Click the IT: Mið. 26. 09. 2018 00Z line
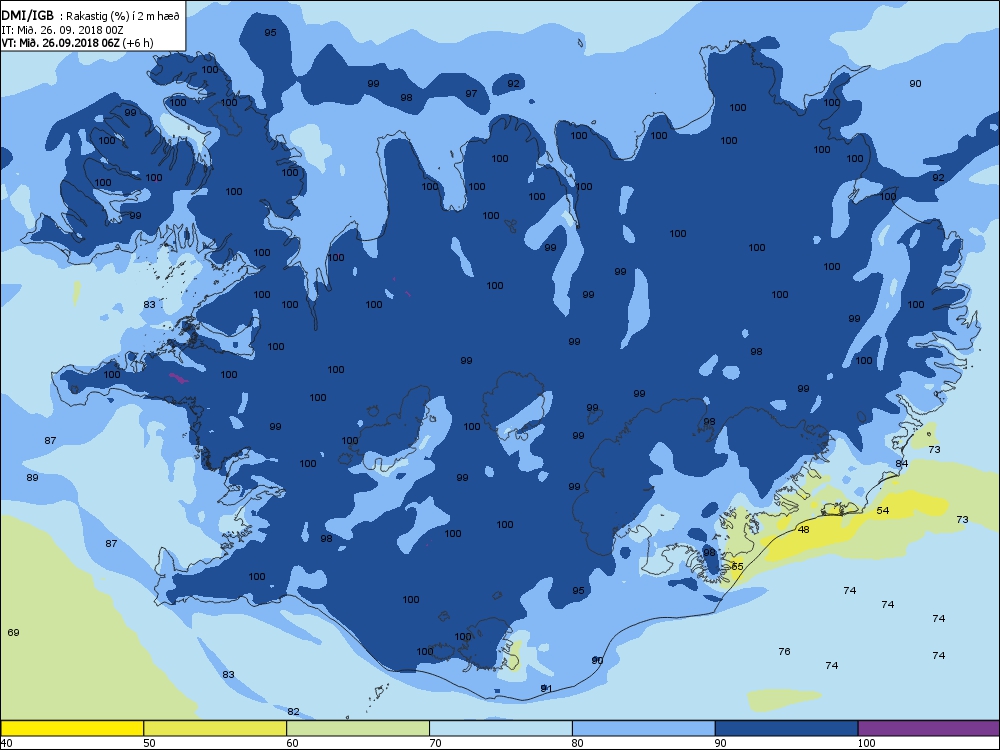This screenshot has width=1000, height=750. click(61, 30)
